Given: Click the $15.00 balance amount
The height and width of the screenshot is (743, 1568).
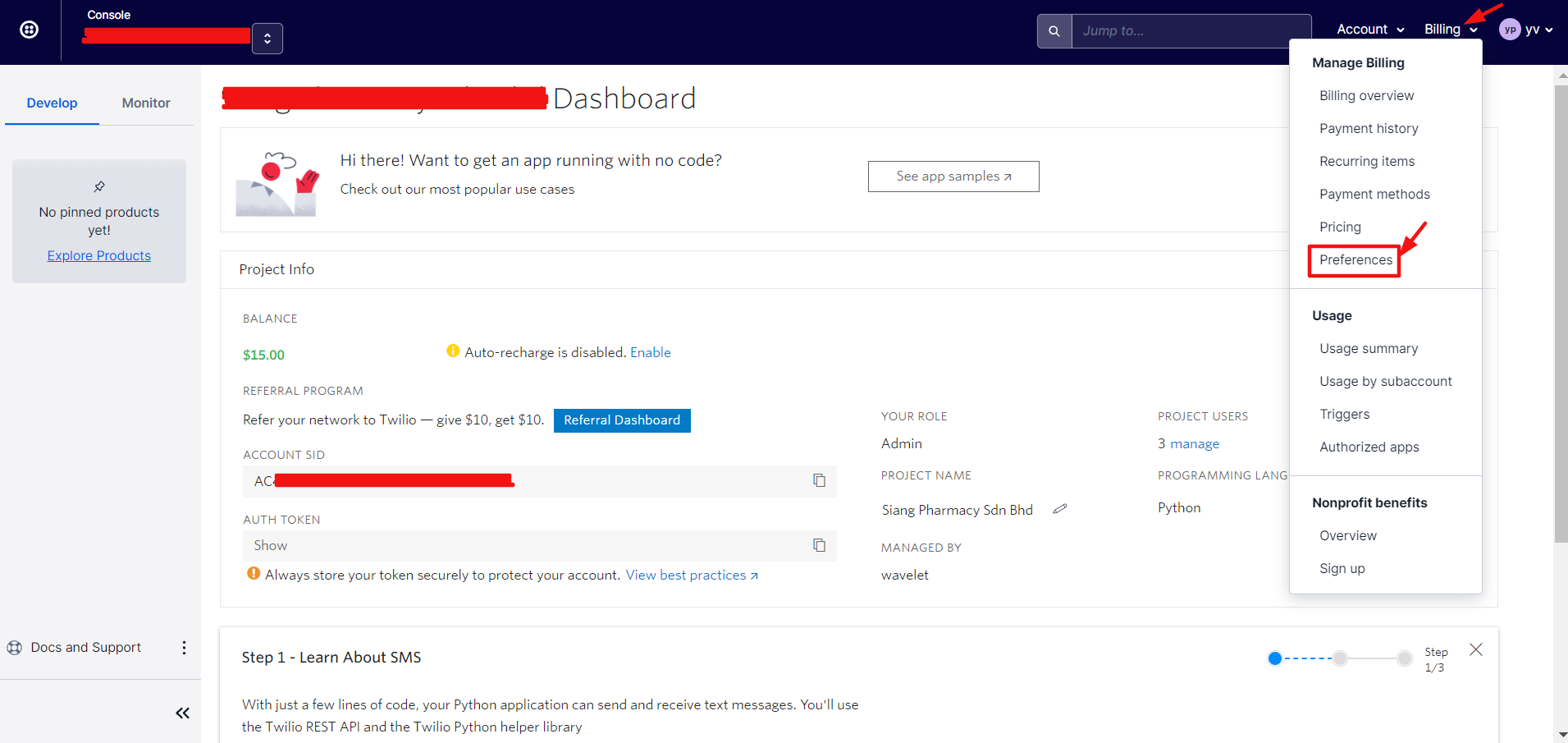Looking at the screenshot, I should coord(263,355).
